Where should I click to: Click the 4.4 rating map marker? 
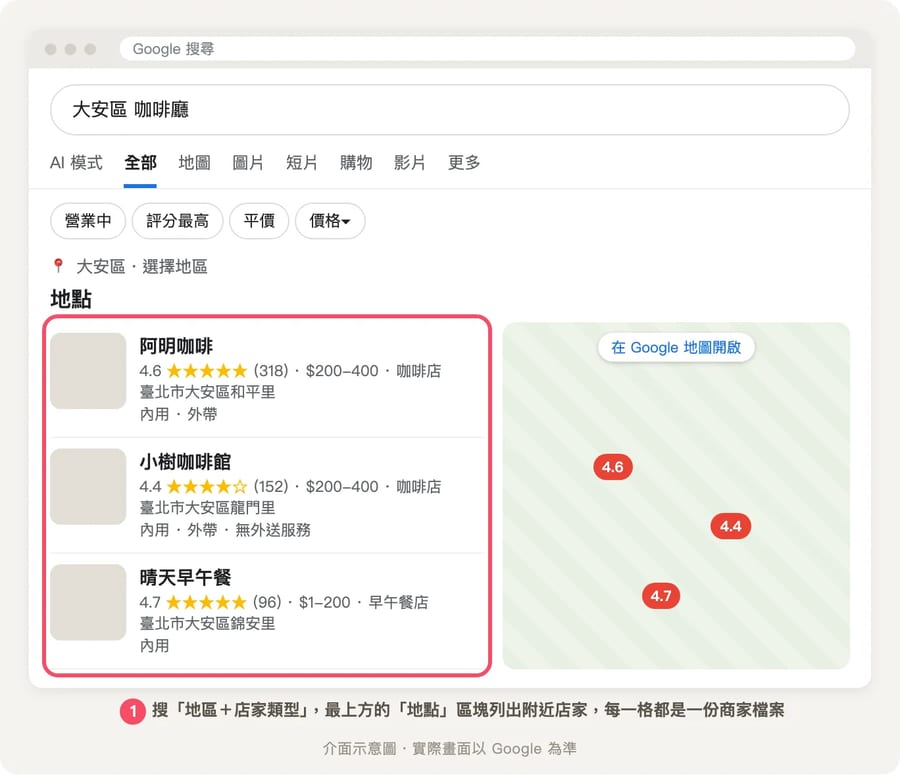tap(730, 526)
